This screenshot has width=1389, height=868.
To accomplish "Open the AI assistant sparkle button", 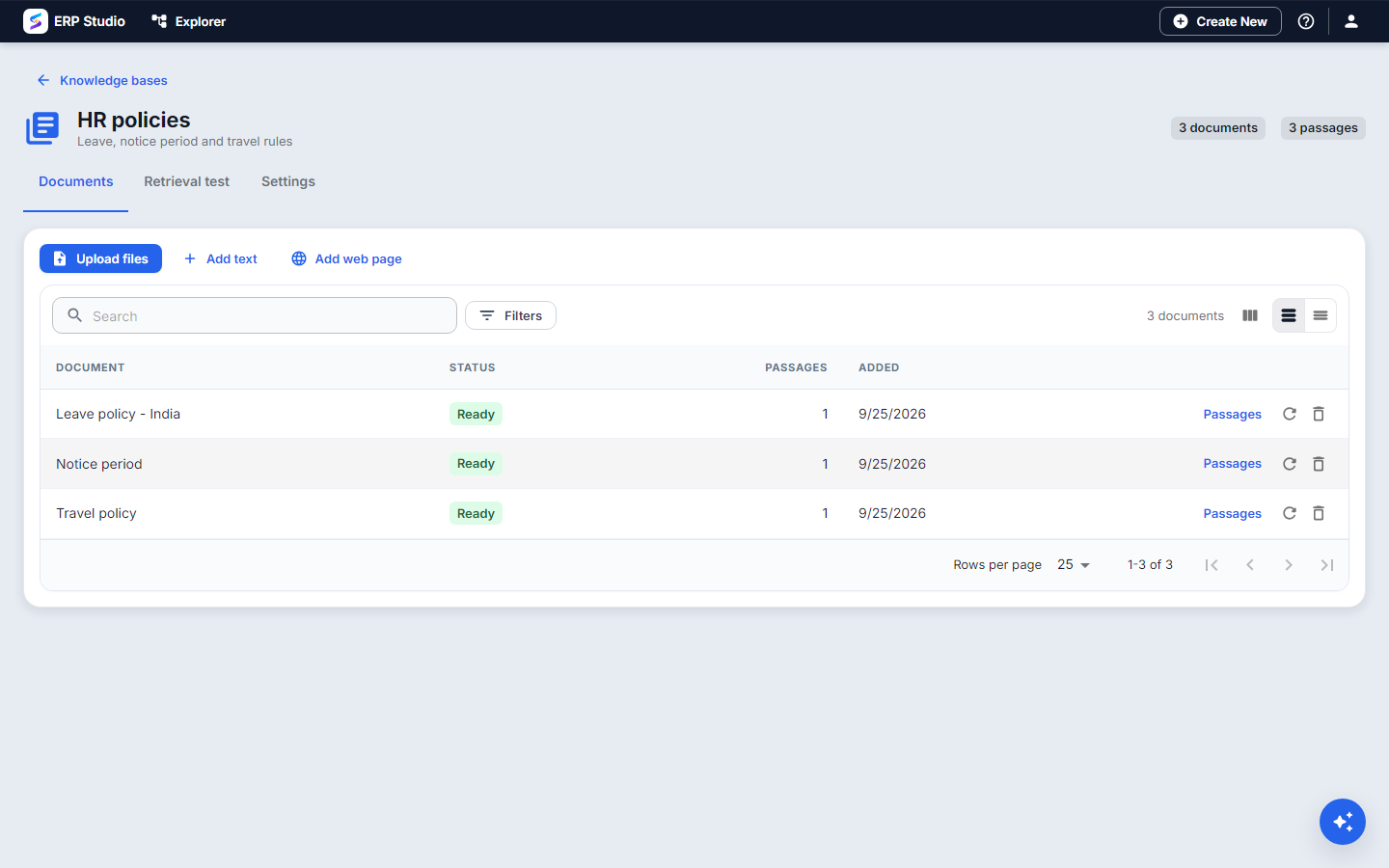I will click(x=1343, y=822).
